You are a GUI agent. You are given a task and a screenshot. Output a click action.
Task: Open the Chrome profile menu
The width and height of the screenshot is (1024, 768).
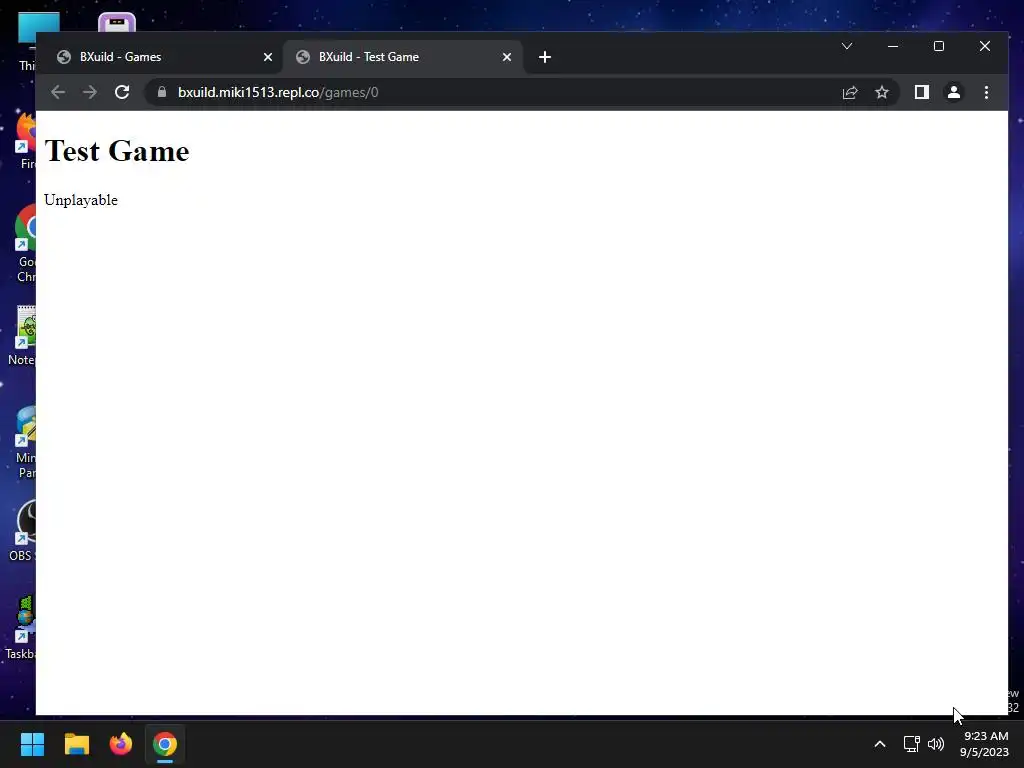tap(953, 92)
